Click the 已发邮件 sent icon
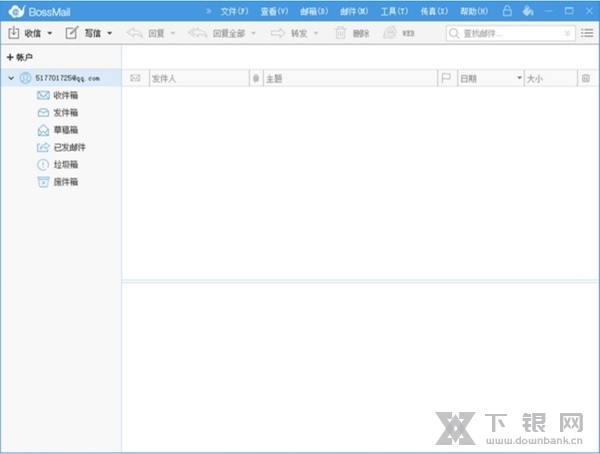600x454 pixels. click(x=43, y=147)
